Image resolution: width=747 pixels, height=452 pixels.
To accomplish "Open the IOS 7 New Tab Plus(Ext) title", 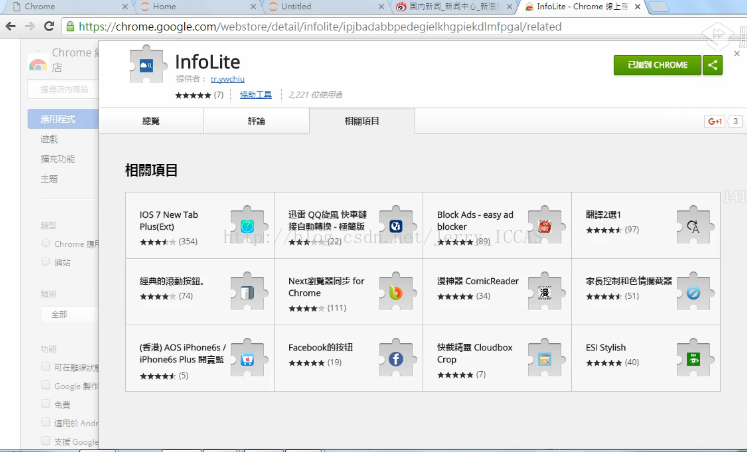I will tap(169, 221).
